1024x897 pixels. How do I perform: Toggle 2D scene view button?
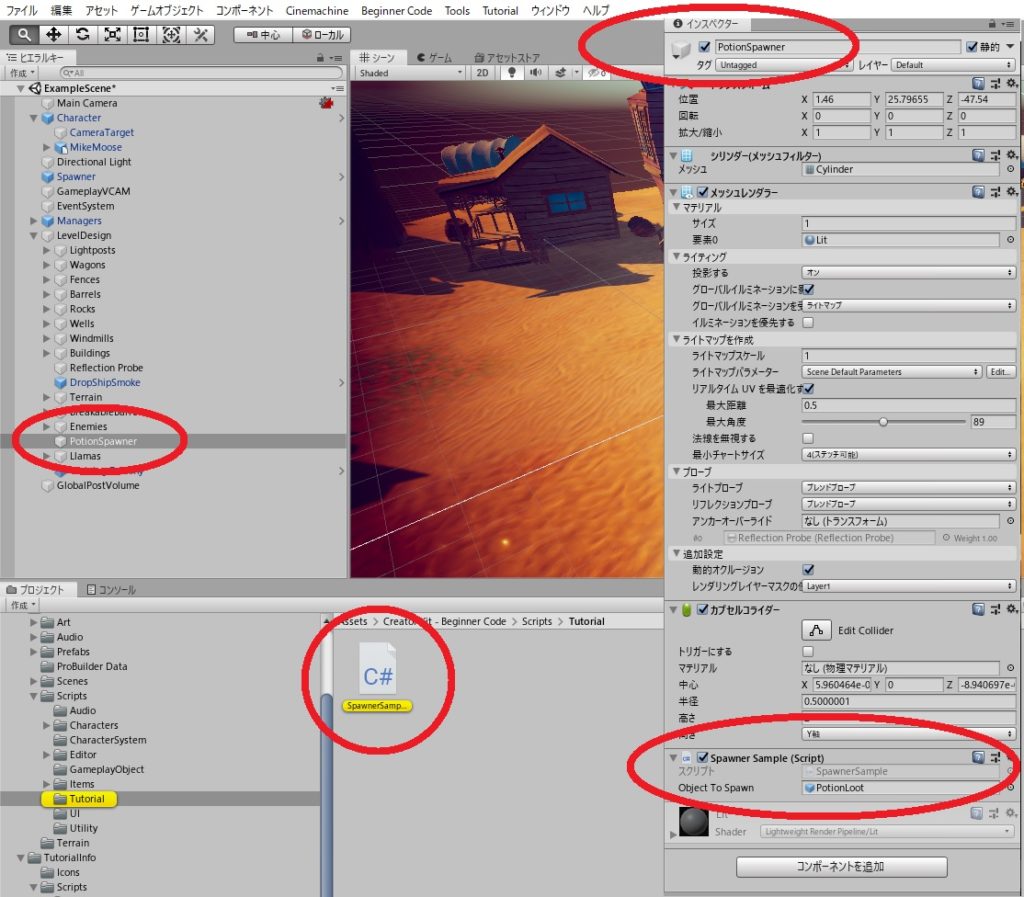coord(483,72)
